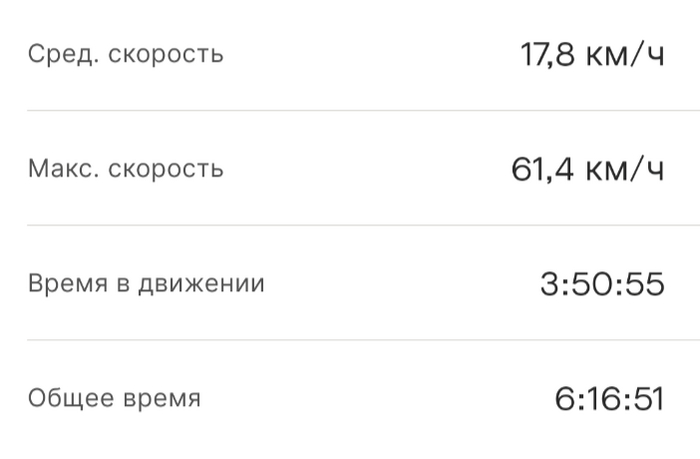Tap the "Время в движении" label
This screenshot has width=700, height=459.
pos(146,283)
